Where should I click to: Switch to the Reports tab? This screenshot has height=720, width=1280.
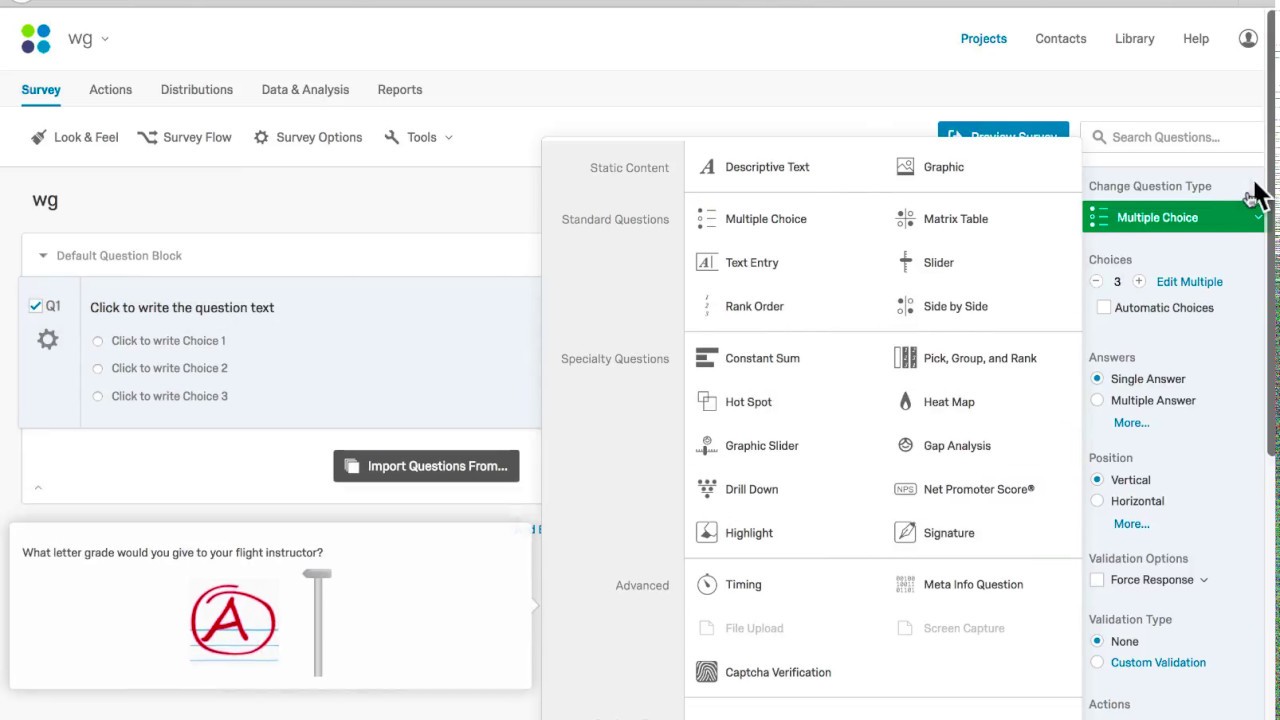click(x=400, y=90)
